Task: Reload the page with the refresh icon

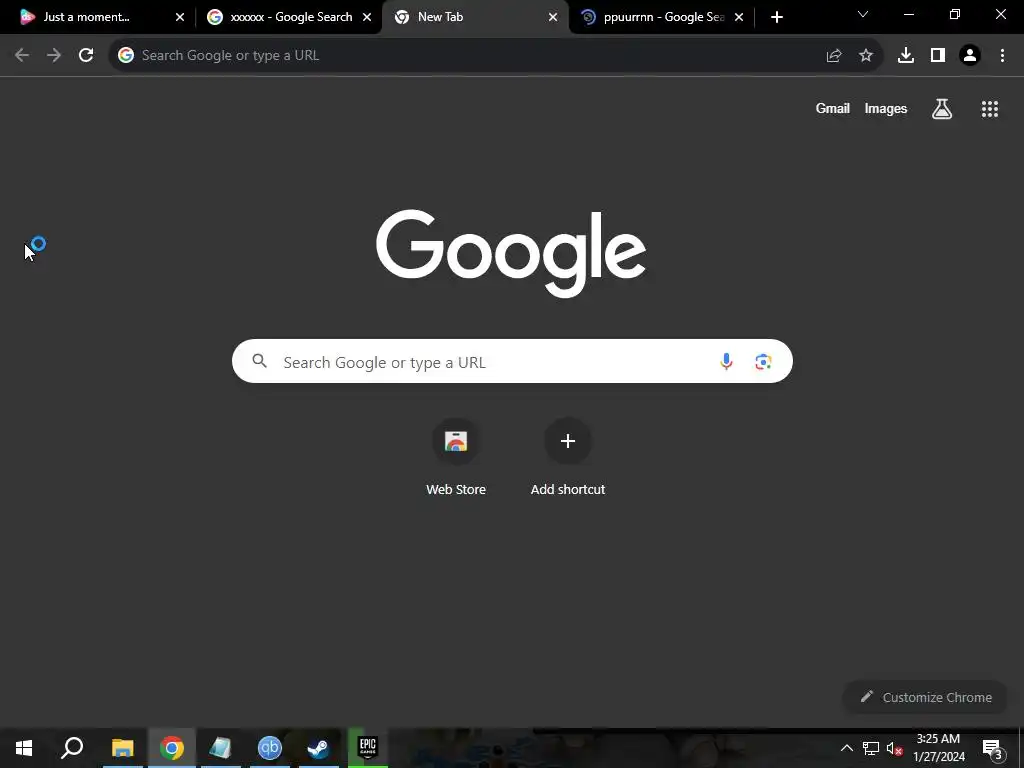Action: pos(86,56)
